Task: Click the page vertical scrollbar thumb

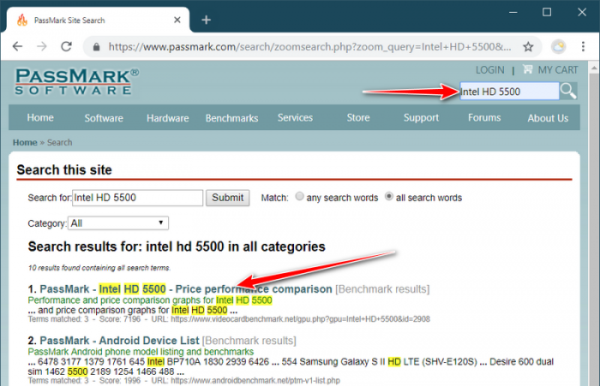Action: pyautogui.click(x=594, y=230)
